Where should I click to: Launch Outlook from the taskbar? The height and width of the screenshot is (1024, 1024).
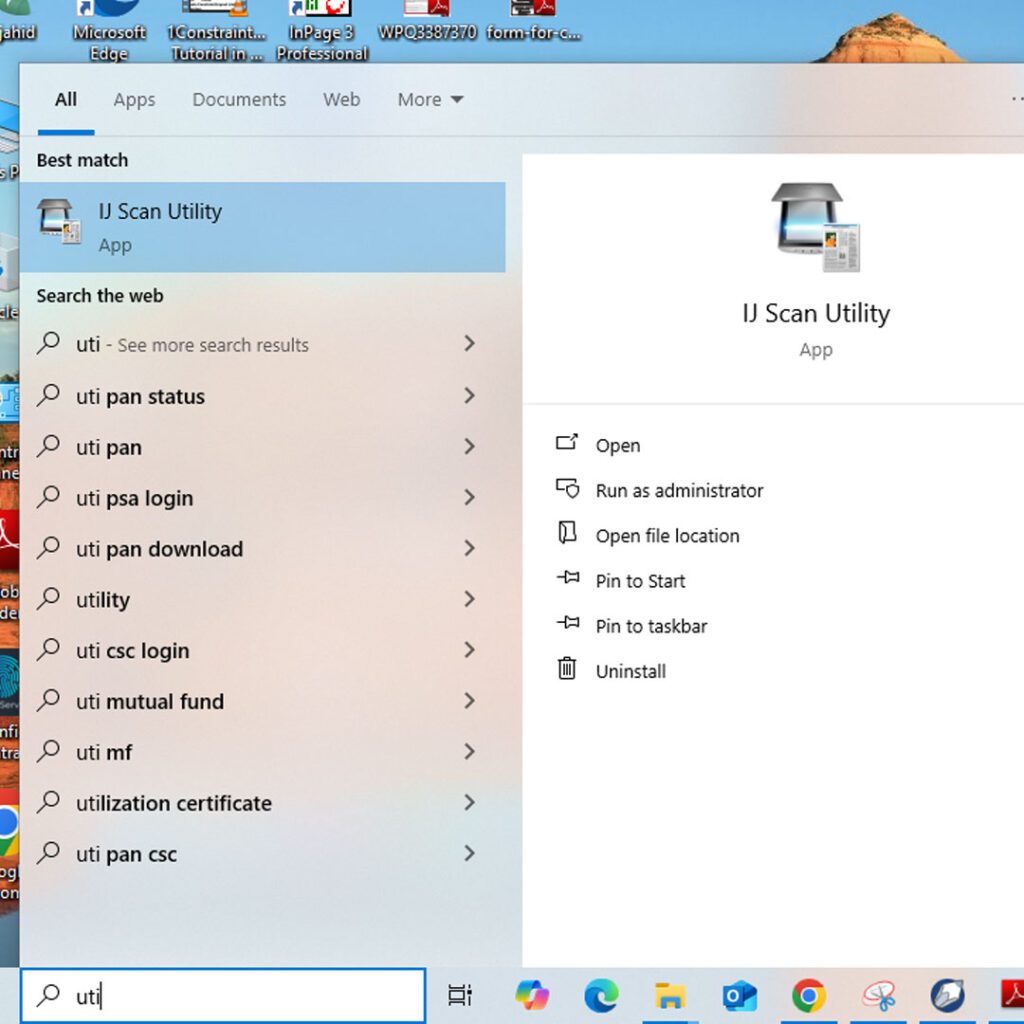coord(739,995)
